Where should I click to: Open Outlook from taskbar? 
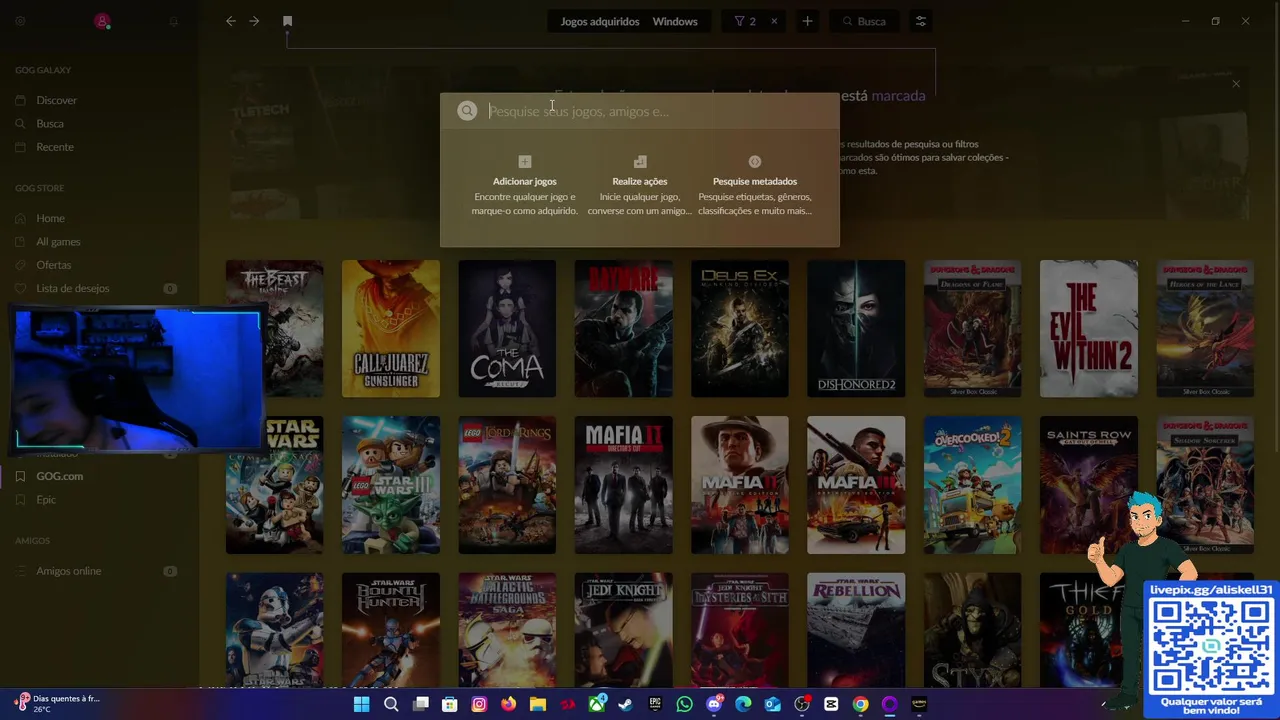coord(772,704)
